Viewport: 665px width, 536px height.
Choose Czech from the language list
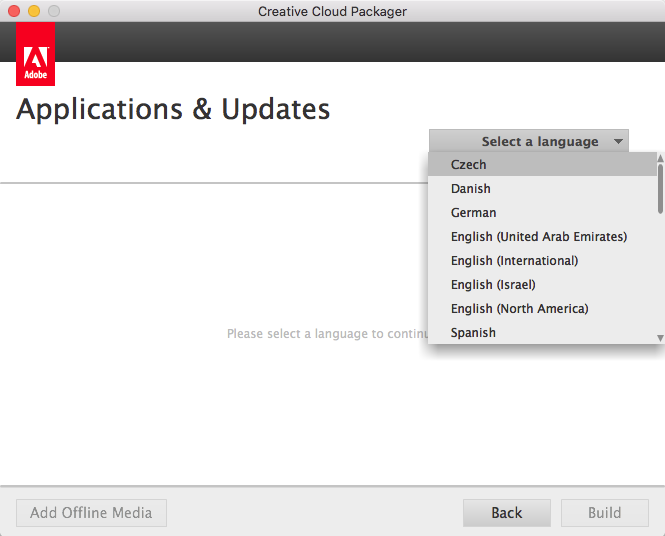click(x=542, y=165)
